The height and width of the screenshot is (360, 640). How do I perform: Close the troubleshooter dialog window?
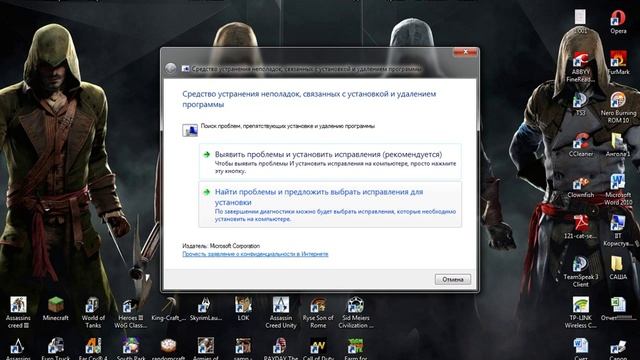465,52
